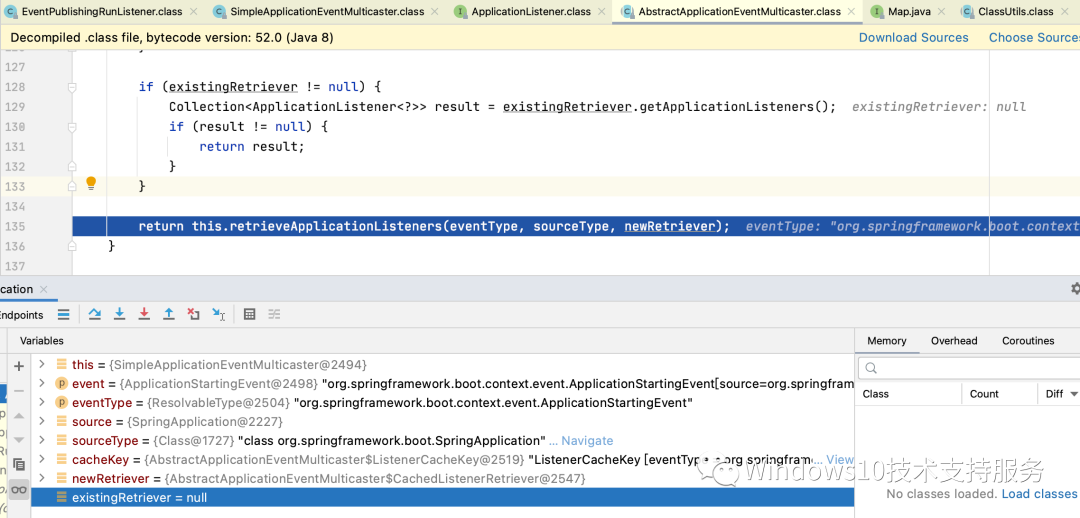Click the Step Over debugger icon

point(95,314)
